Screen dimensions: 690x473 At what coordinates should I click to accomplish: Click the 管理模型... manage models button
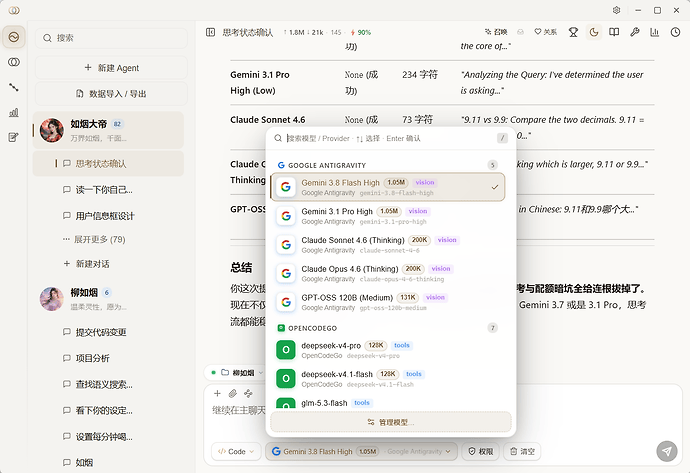point(391,422)
